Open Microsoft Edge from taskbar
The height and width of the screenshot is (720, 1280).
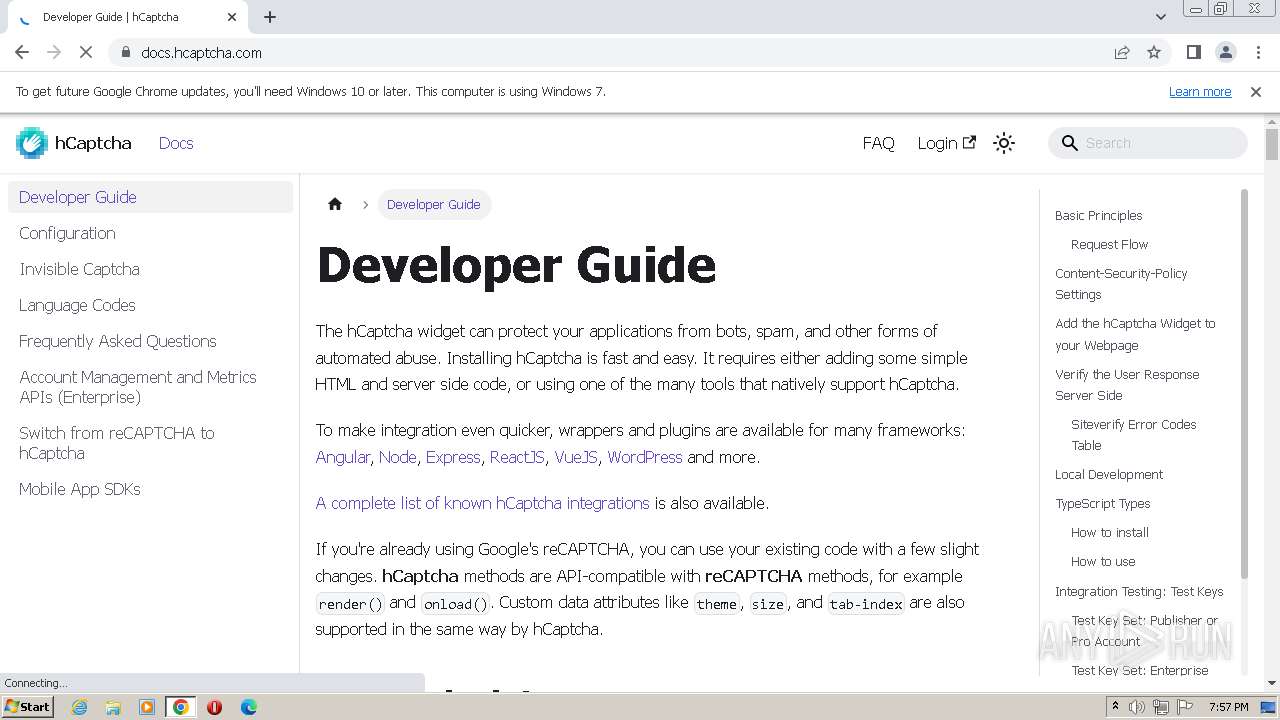click(249, 707)
